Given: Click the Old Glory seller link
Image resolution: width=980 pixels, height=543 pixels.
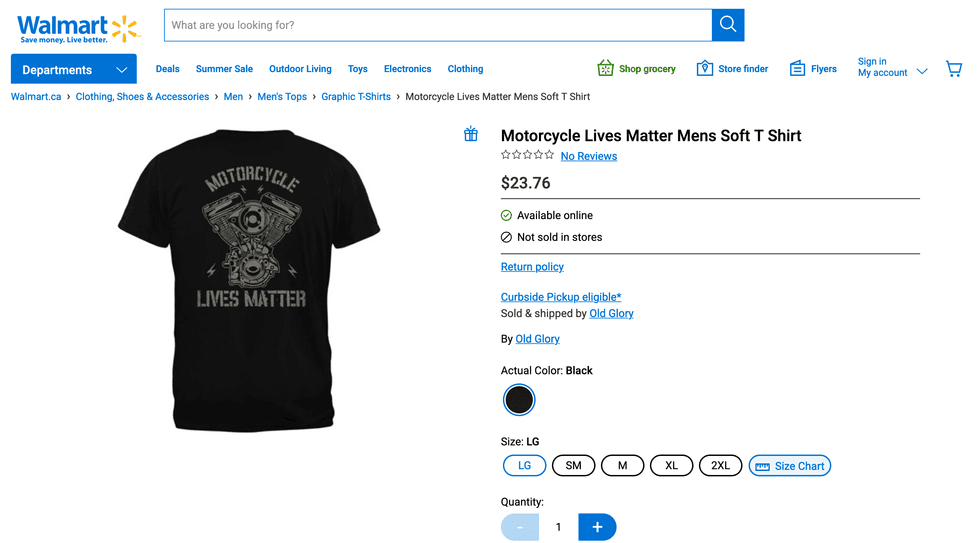Looking at the screenshot, I should click(x=611, y=313).
